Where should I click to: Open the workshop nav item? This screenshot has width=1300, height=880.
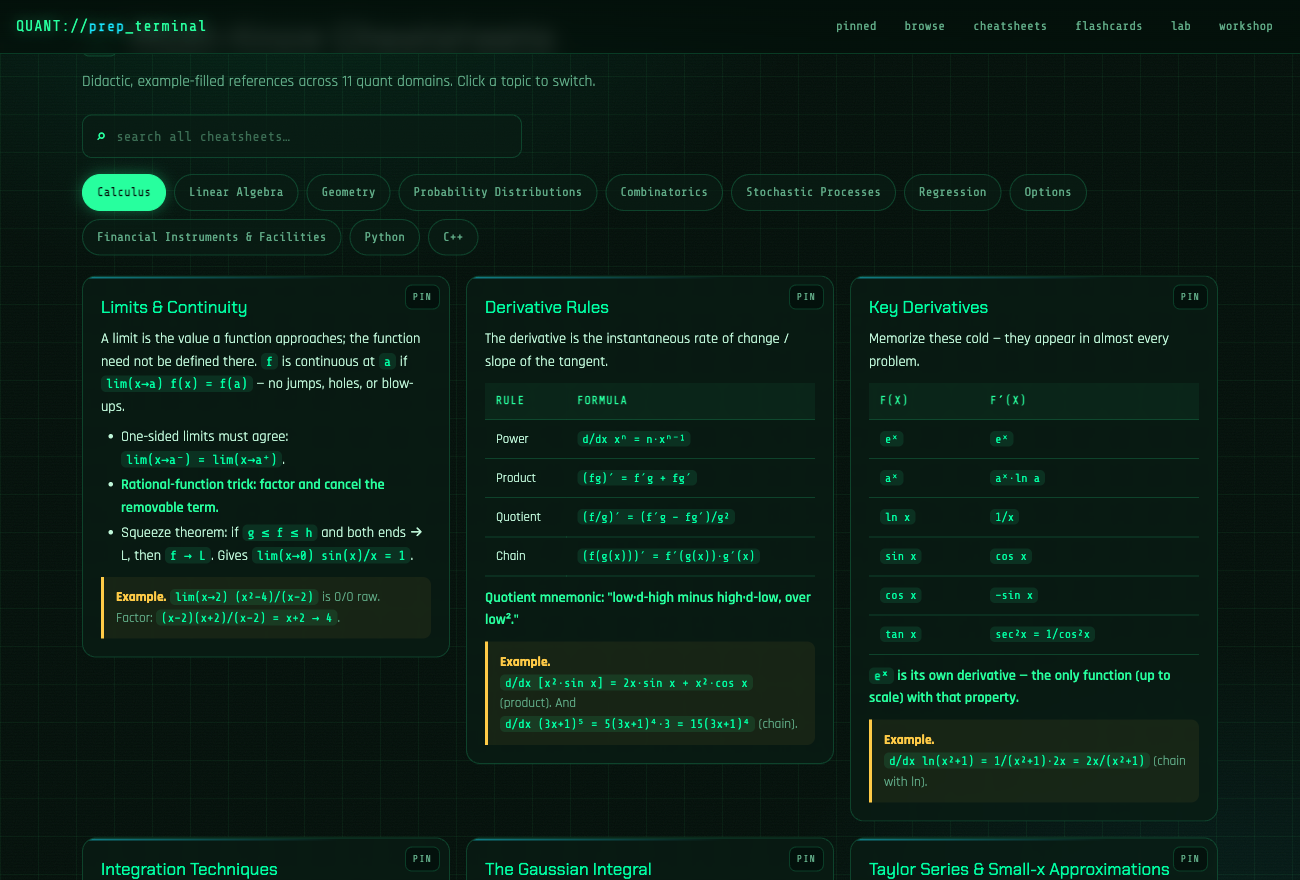click(1246, 26)
